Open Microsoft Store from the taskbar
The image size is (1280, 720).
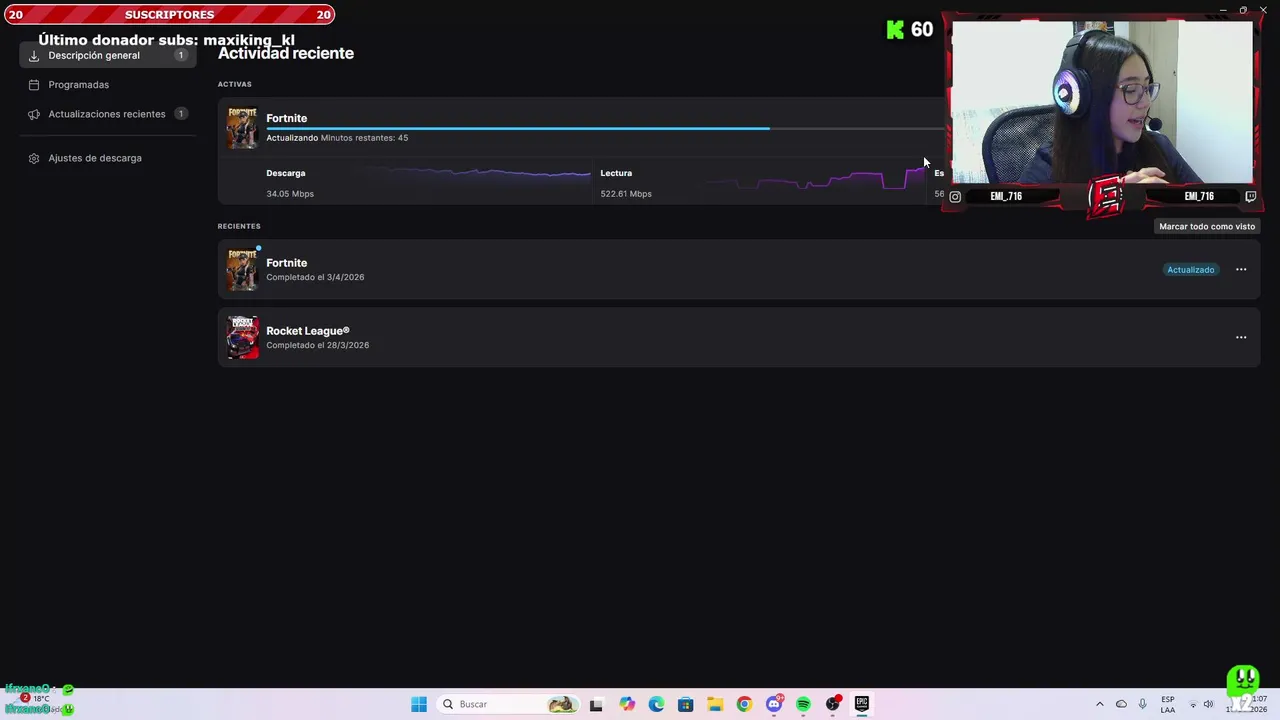click(685, 704)
